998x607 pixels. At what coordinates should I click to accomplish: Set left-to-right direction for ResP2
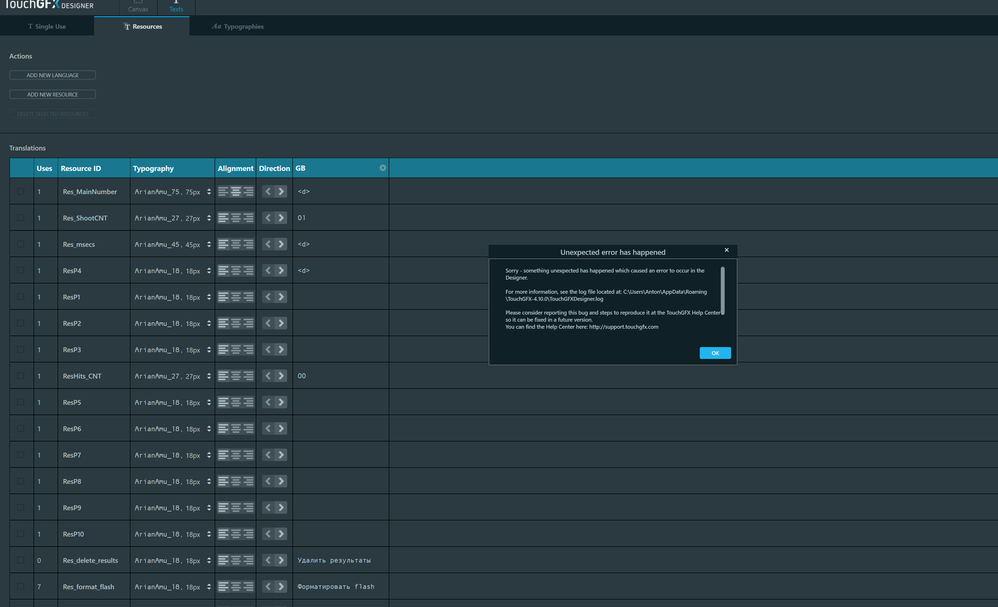(281, 323)
